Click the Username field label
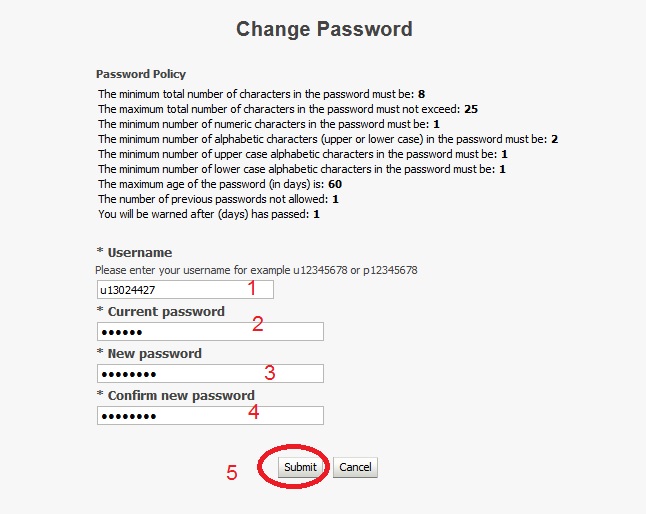The width and height of the screenshot is (646, 514). tap(139, 253)
